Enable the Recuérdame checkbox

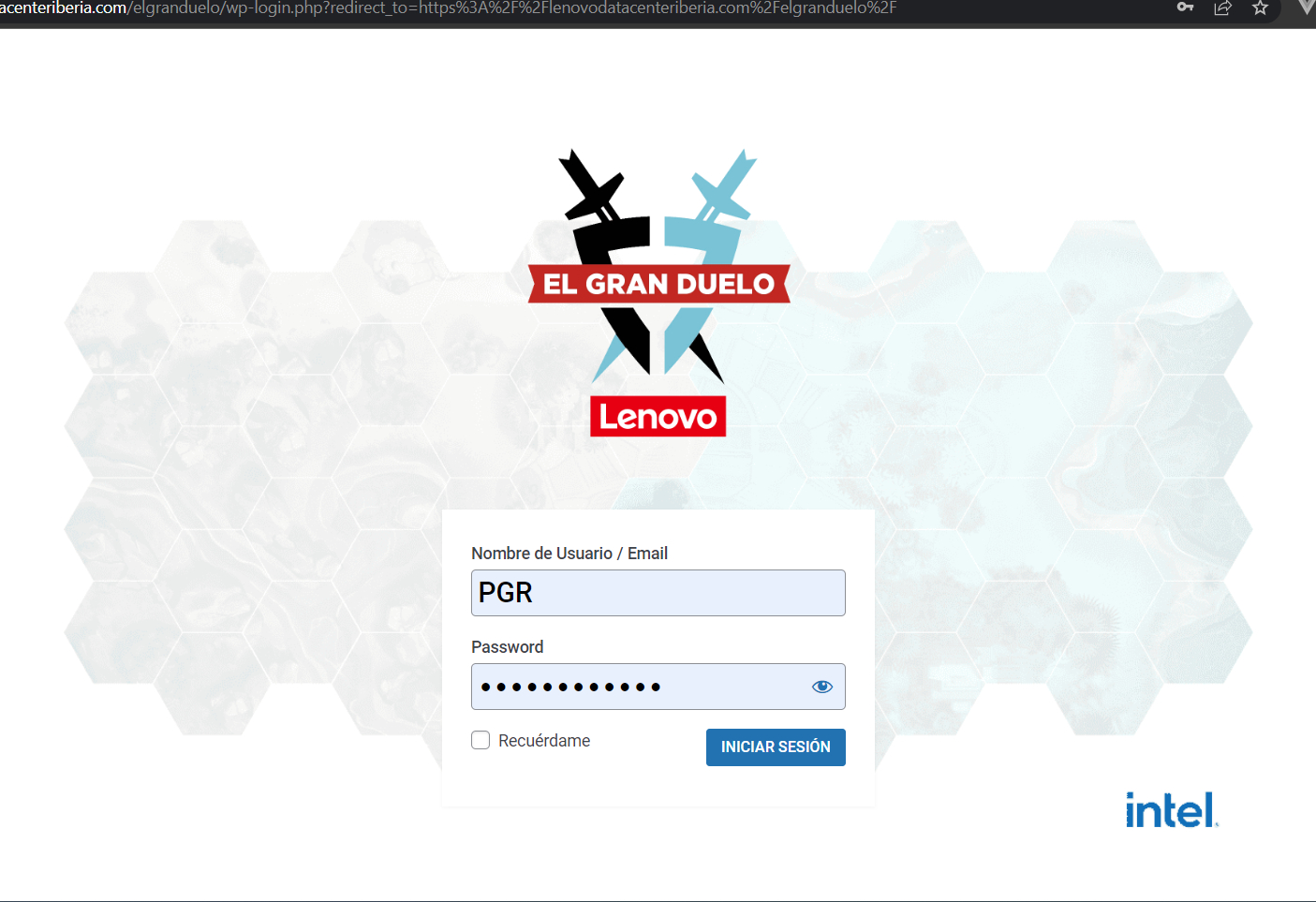pos(481,740)
